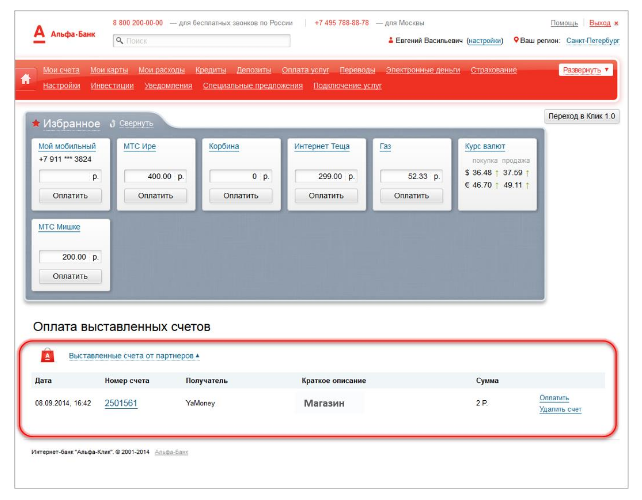Open Переводы menu item

pos(357,70)
